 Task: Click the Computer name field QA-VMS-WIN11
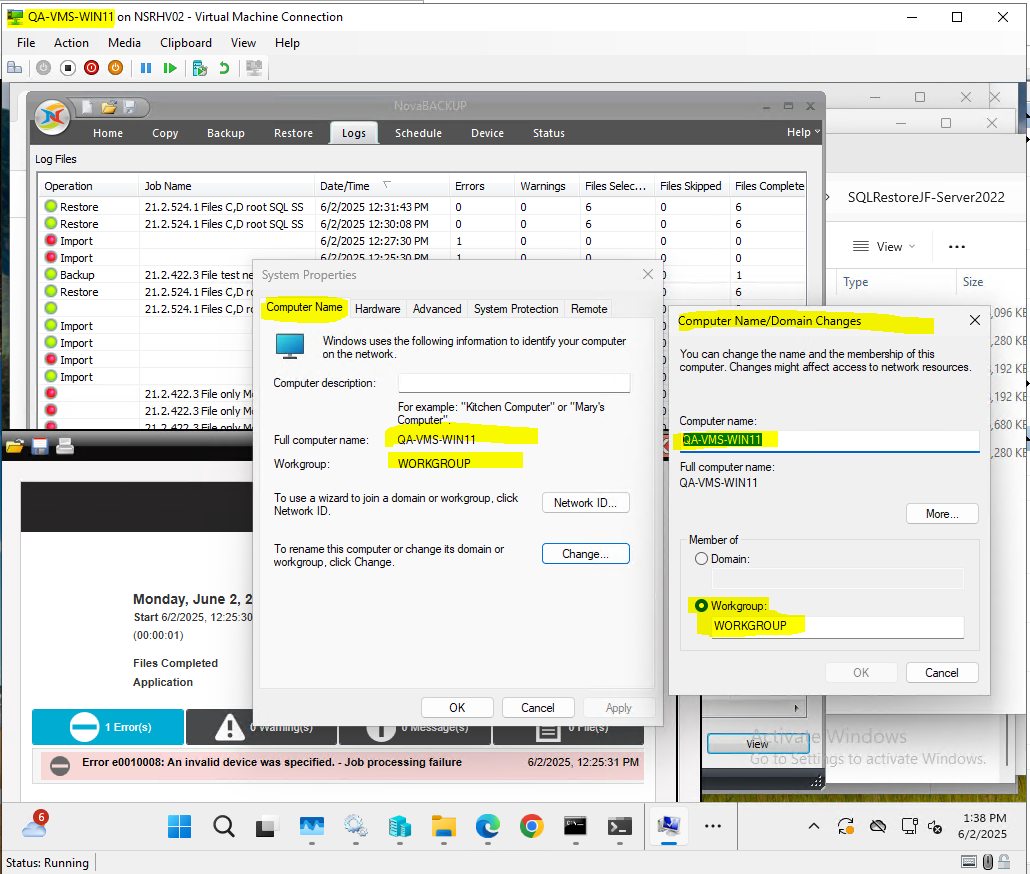coord(829,440)
